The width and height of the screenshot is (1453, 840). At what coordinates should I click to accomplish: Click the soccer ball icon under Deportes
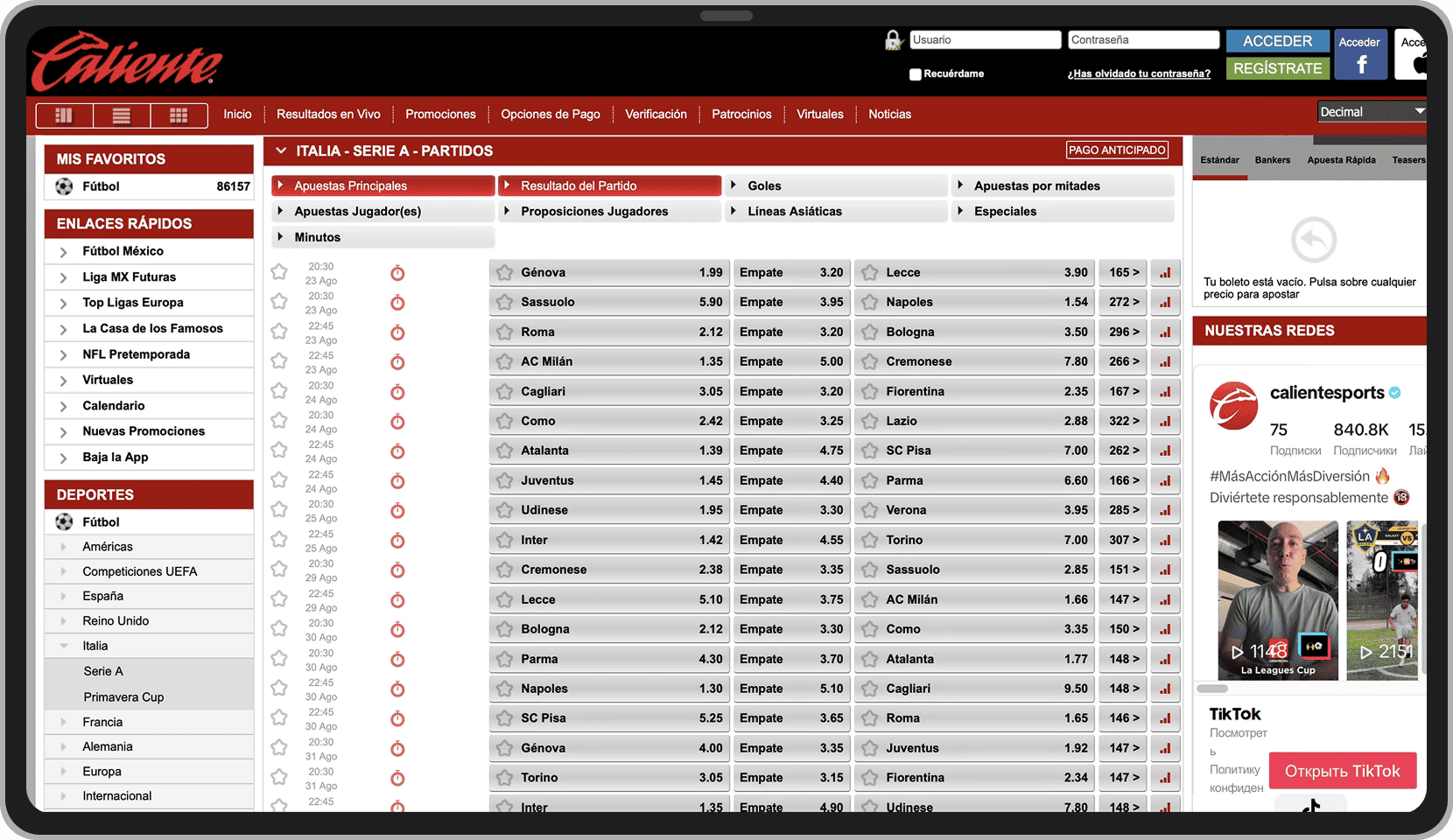tap(64, 521)
